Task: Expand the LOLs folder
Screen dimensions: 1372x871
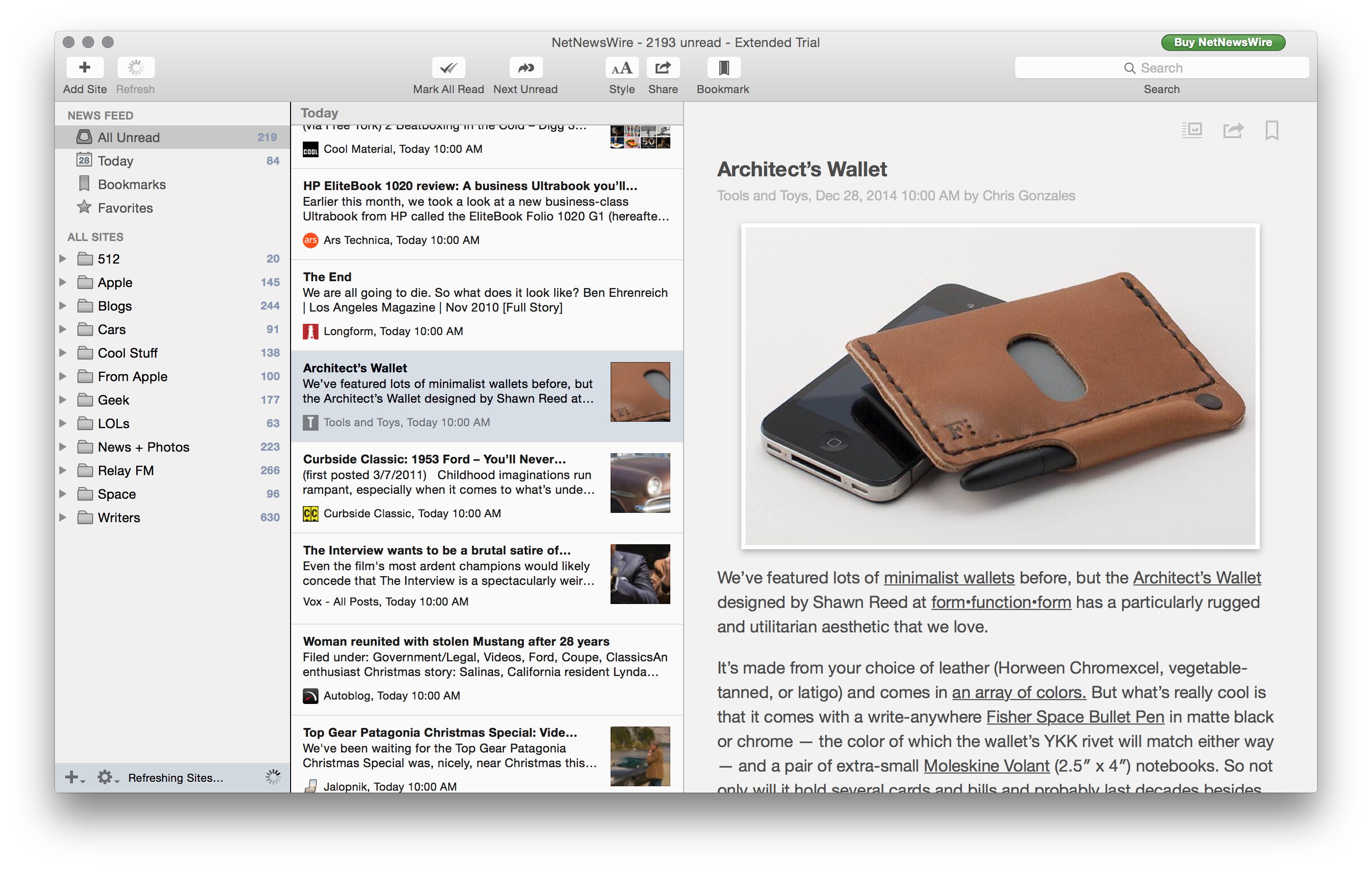Action: click(x=63, y=423)
